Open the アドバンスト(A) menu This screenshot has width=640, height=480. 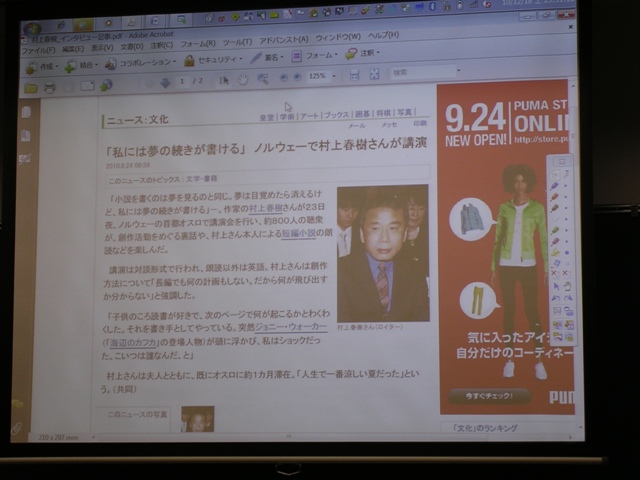tap(284, 40)
